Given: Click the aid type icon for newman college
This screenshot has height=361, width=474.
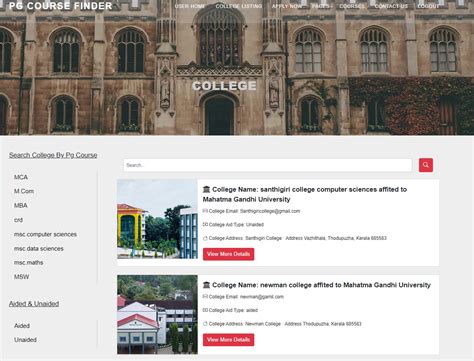Looking at the screenshot, I should click(x=205, y=310).
